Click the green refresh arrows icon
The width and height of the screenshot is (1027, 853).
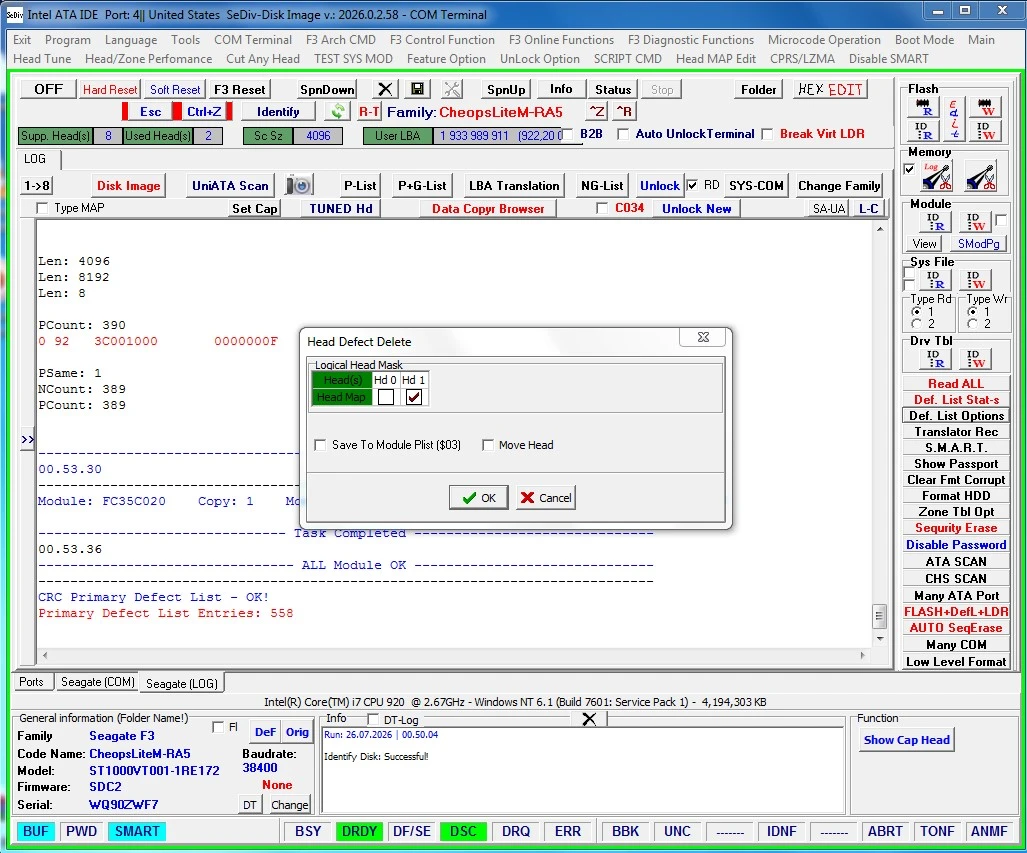point(337,111)
